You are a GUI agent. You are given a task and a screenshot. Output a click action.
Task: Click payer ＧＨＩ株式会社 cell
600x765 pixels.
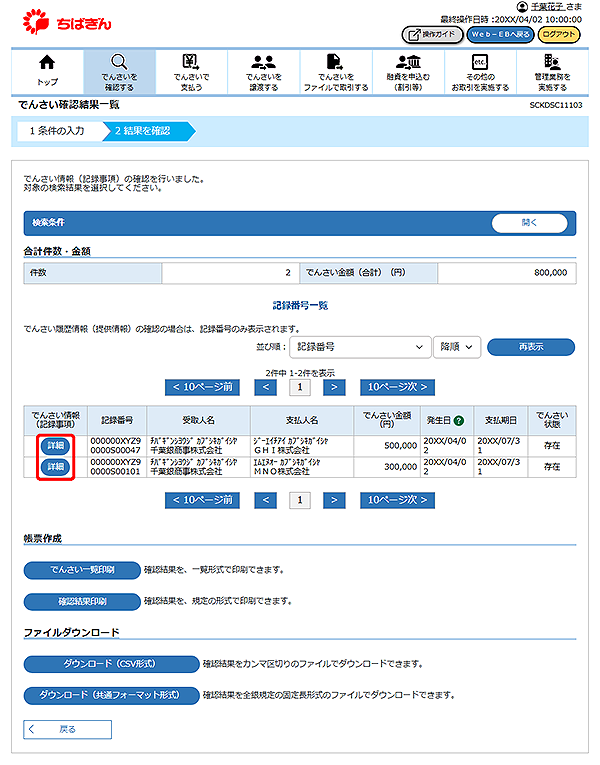(302, 445)
